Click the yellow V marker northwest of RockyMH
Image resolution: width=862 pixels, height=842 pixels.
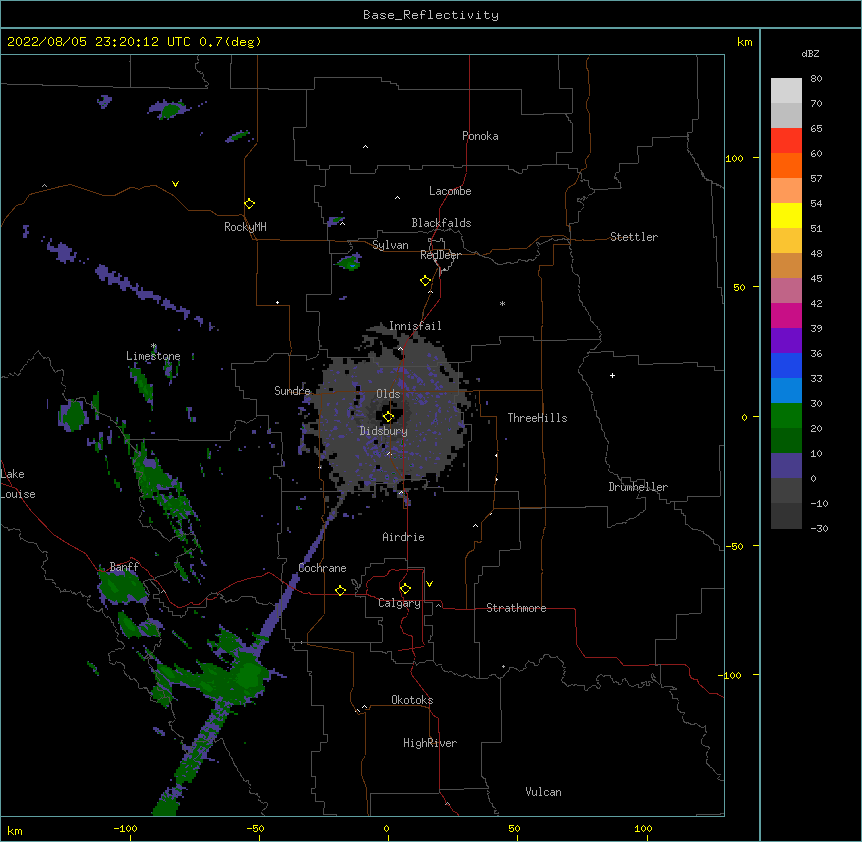pyautogui.click(x=175, y=184)
